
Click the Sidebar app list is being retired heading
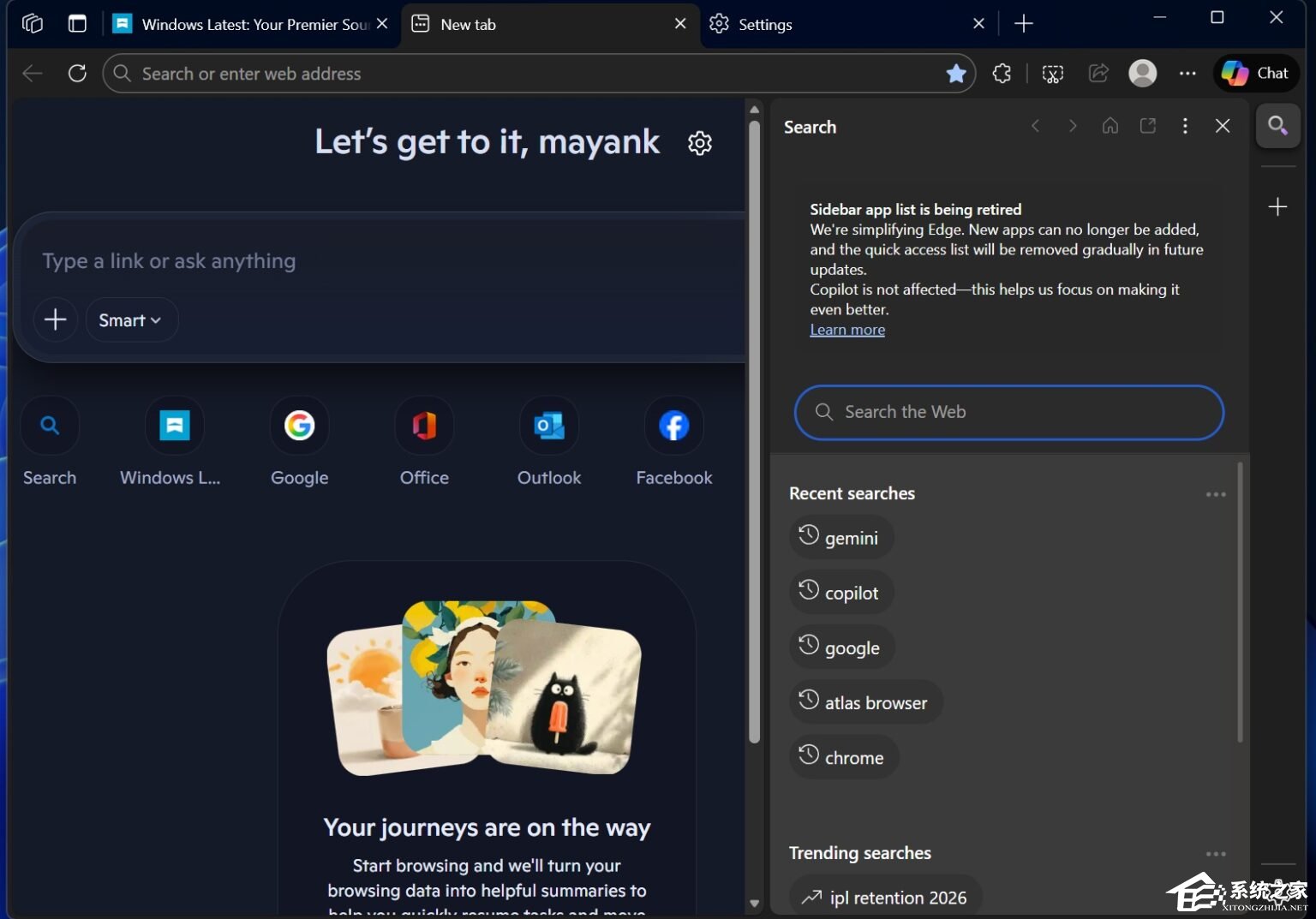(x=916, y=209)
